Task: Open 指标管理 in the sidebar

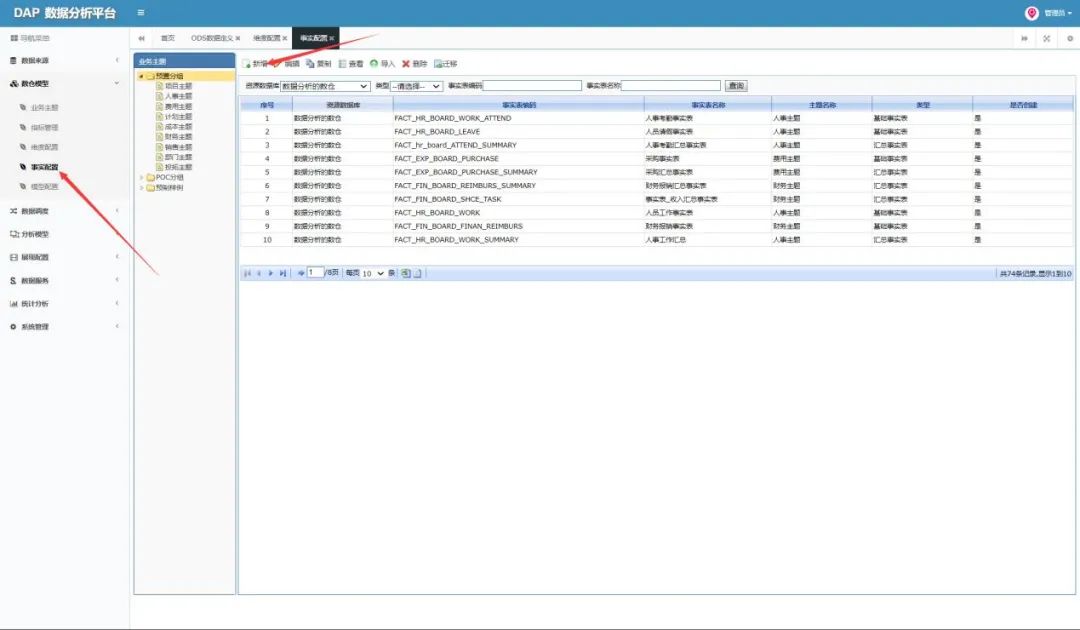Action: tap(44, 127)
